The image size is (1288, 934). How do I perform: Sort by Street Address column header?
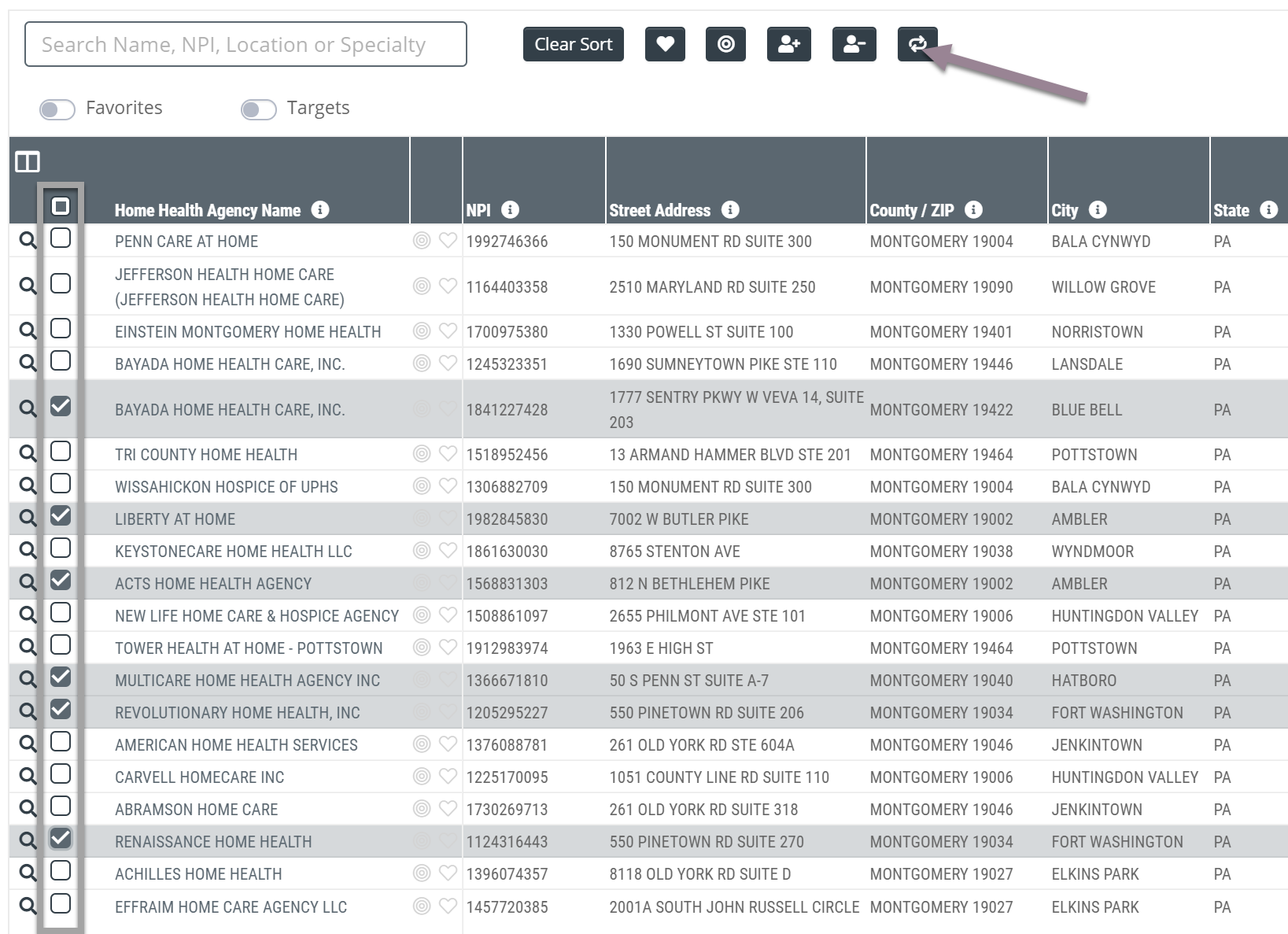tap(659, 210)
